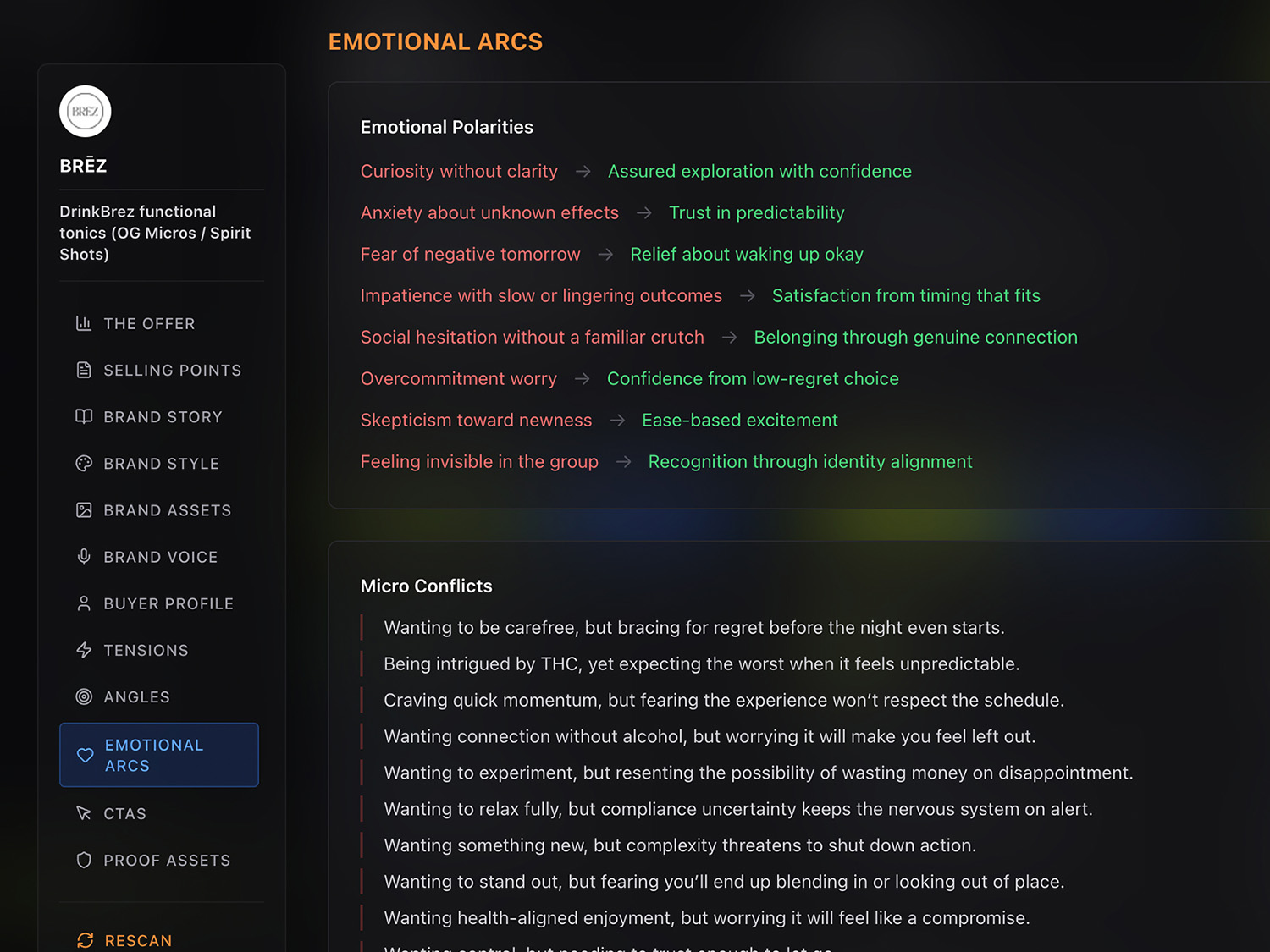This screenshot has height=952, width=1270.
Task: Navigate to the TENSIONS section
Action: 146,650
